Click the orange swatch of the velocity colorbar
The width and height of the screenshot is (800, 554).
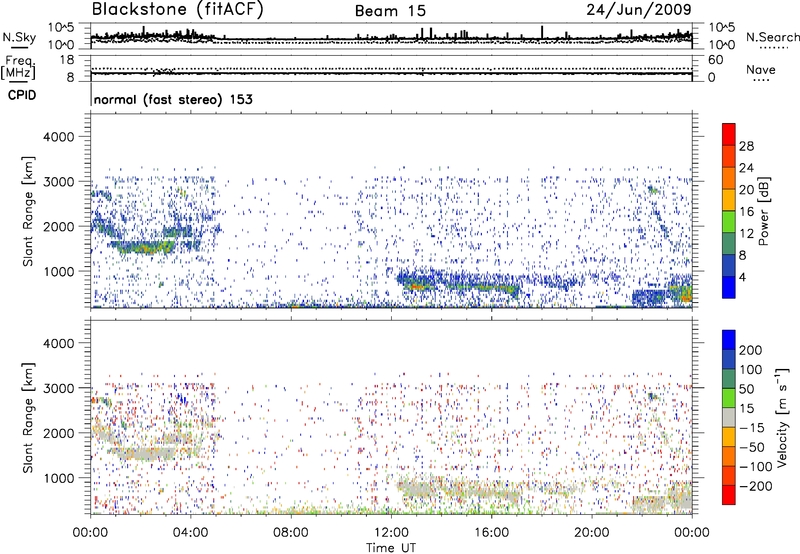pyautogui.click(x=729, y=456)
